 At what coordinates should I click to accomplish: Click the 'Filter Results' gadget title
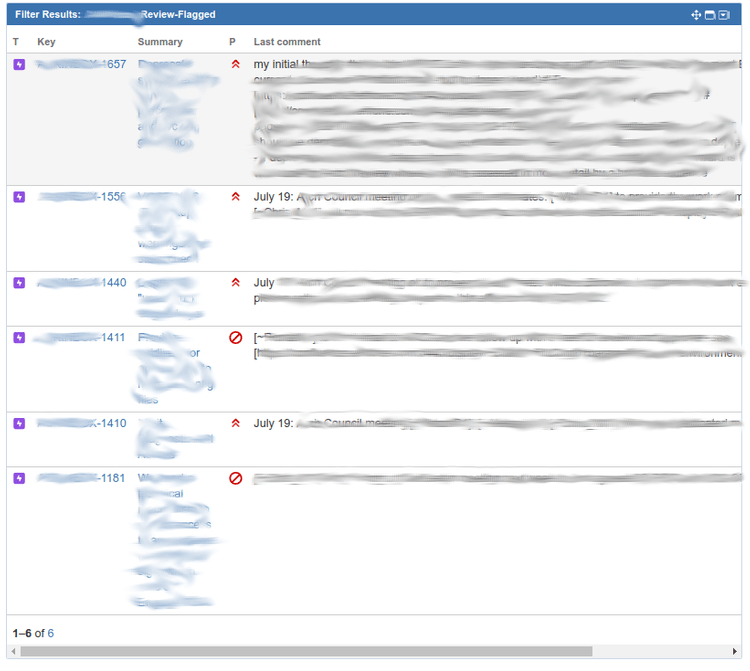point(115,15)
